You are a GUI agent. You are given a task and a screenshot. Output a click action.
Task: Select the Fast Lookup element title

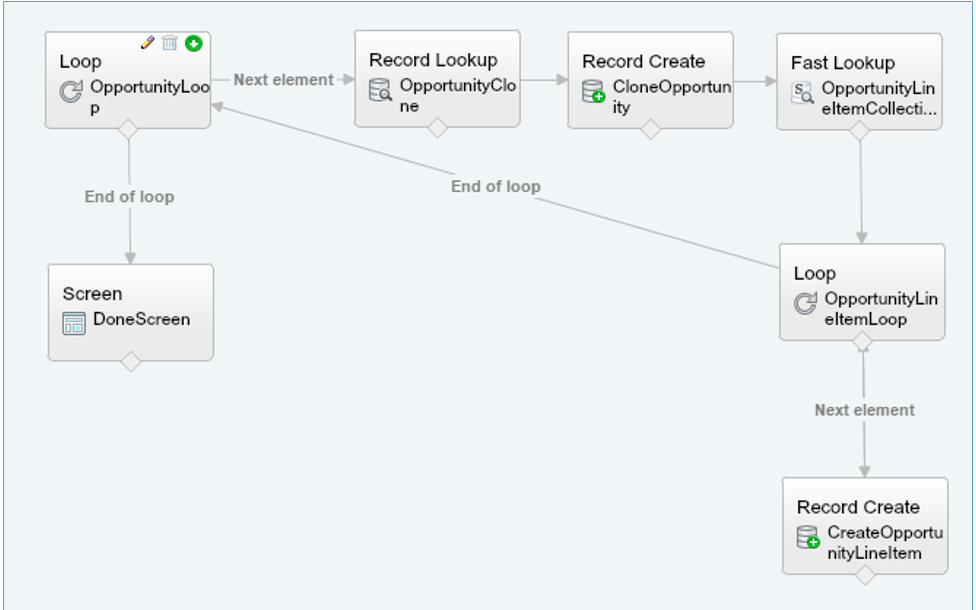pos(843,62)
